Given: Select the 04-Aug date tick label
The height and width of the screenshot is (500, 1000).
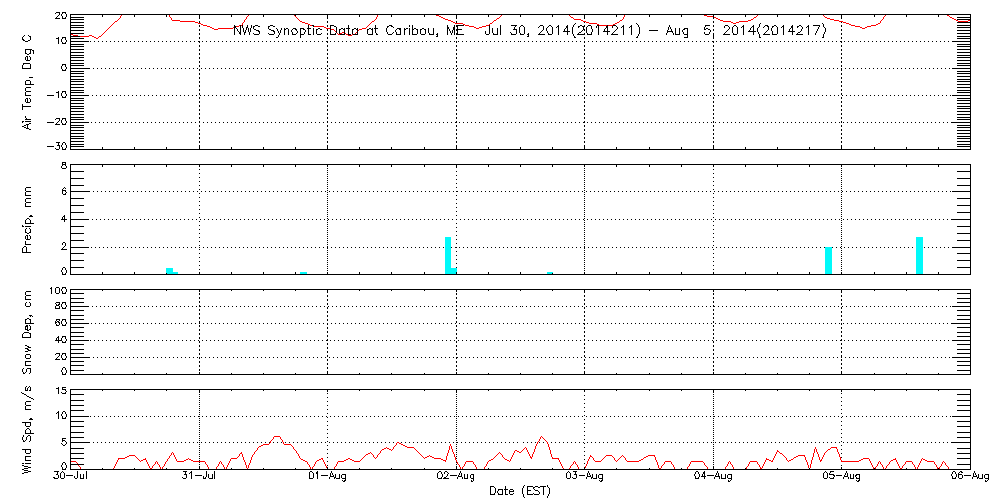Looking at the screenshot, I should 714,477.
